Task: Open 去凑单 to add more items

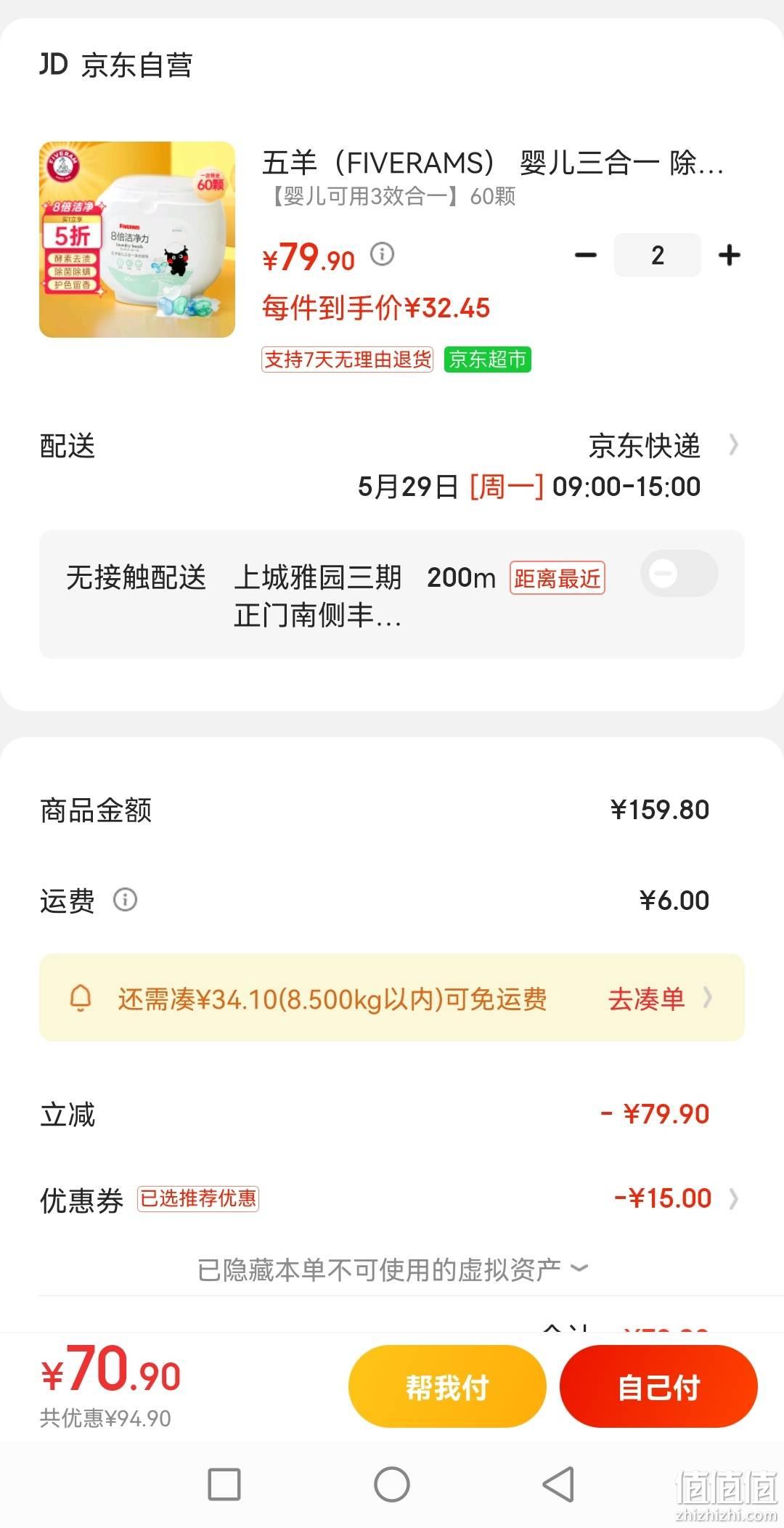Action: 660,999
